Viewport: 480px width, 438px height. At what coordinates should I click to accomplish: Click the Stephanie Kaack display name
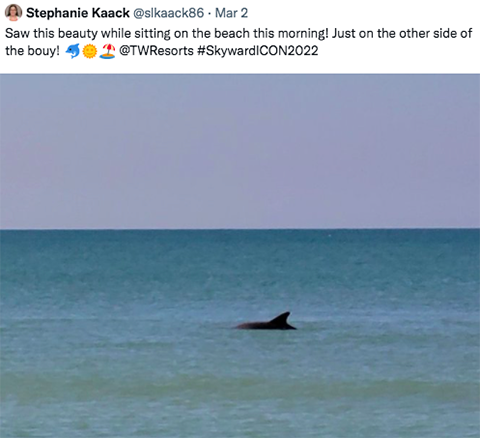(78, 13)
